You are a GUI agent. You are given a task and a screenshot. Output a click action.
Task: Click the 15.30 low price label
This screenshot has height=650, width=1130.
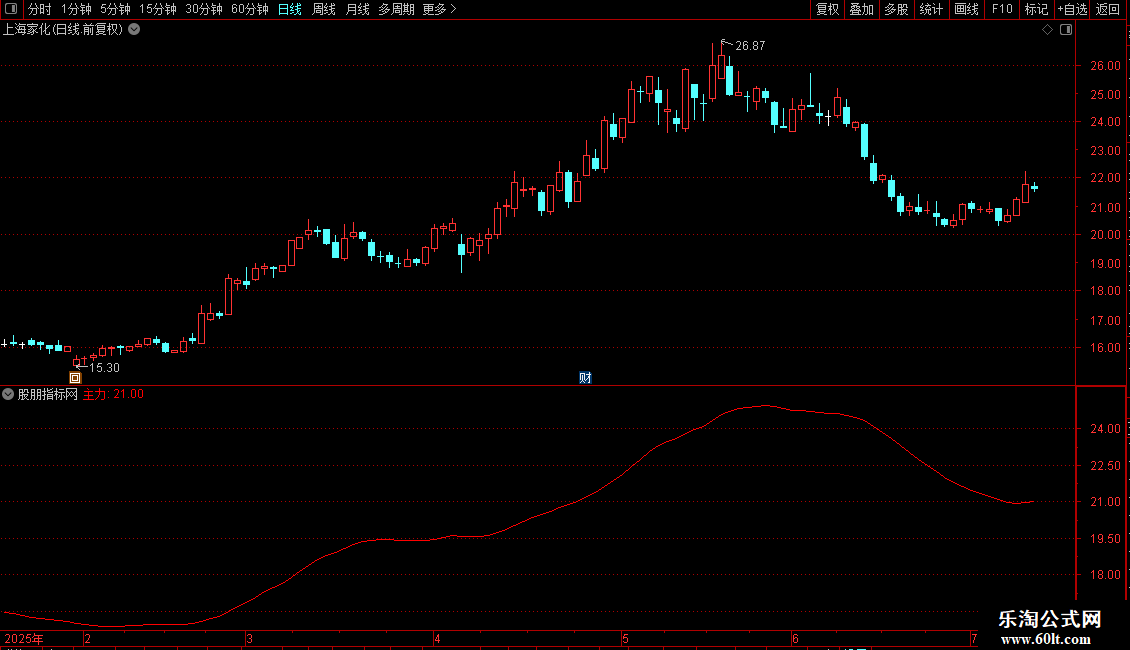(104, 368)
